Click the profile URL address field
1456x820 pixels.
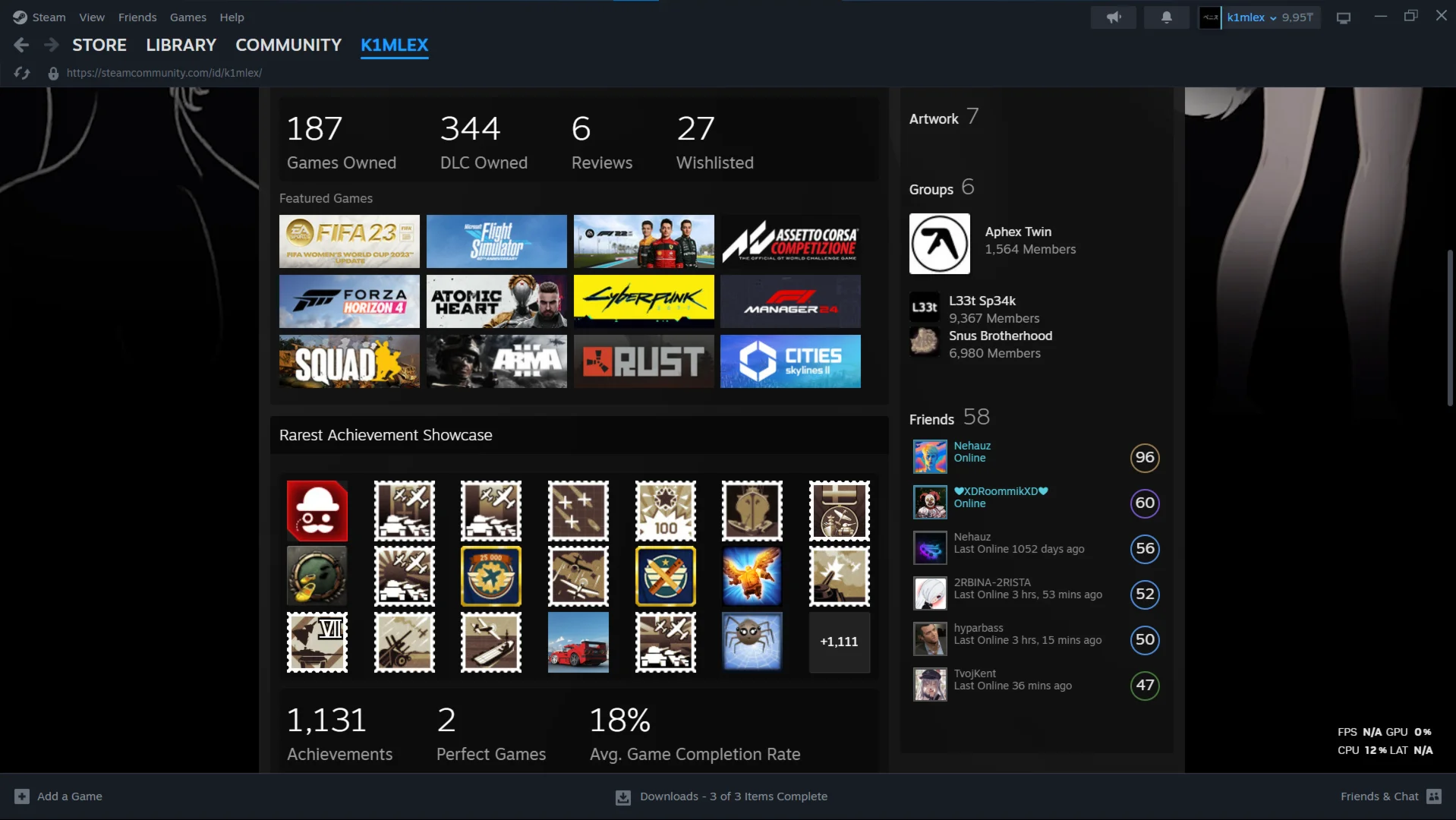[x=164, y=74]
